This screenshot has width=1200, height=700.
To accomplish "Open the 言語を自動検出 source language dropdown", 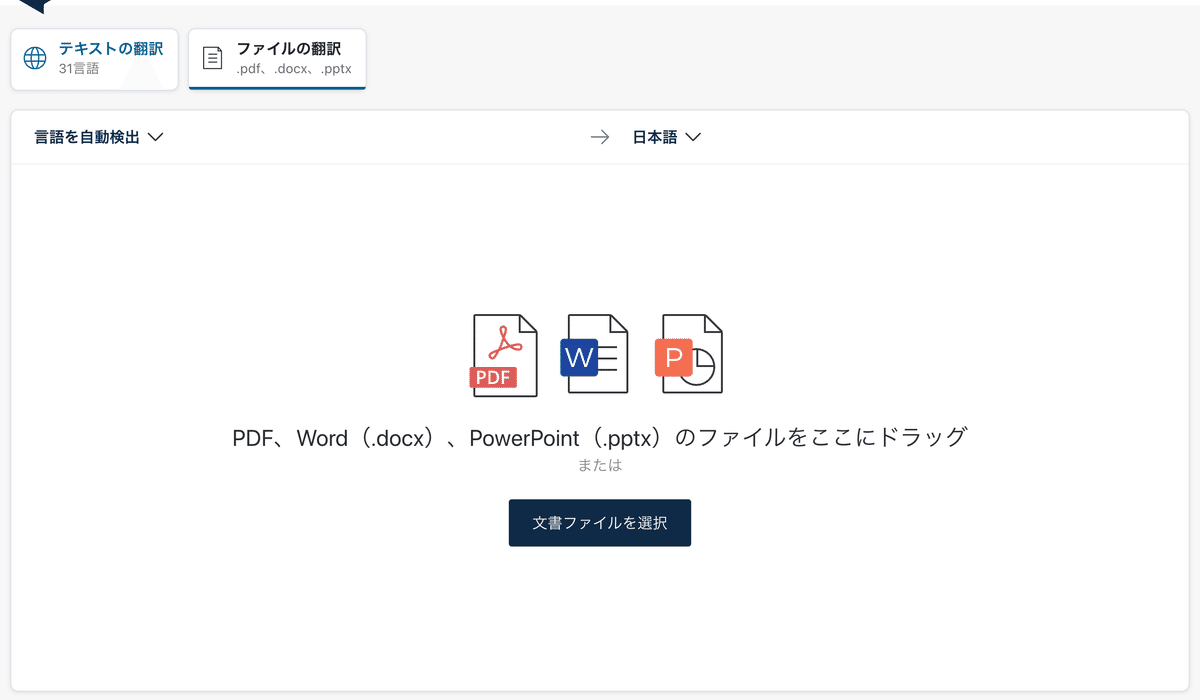I will pos(98,138).
